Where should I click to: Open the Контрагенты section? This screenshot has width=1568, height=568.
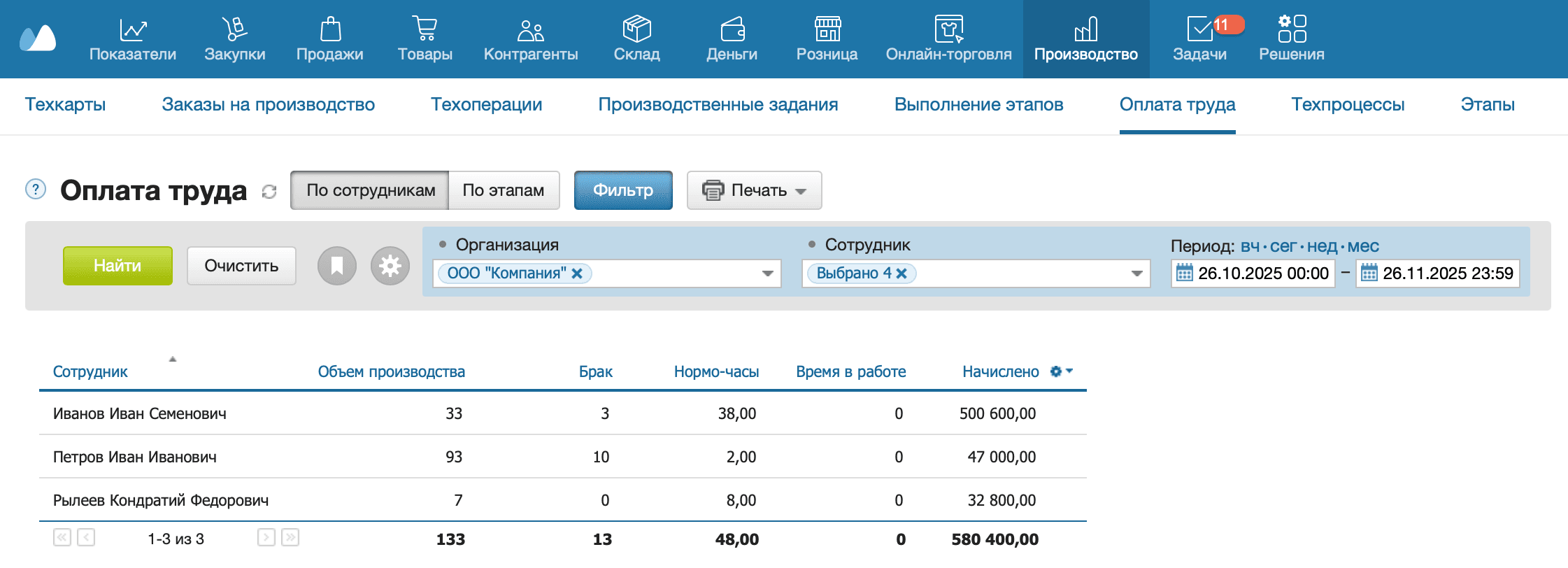531,39
